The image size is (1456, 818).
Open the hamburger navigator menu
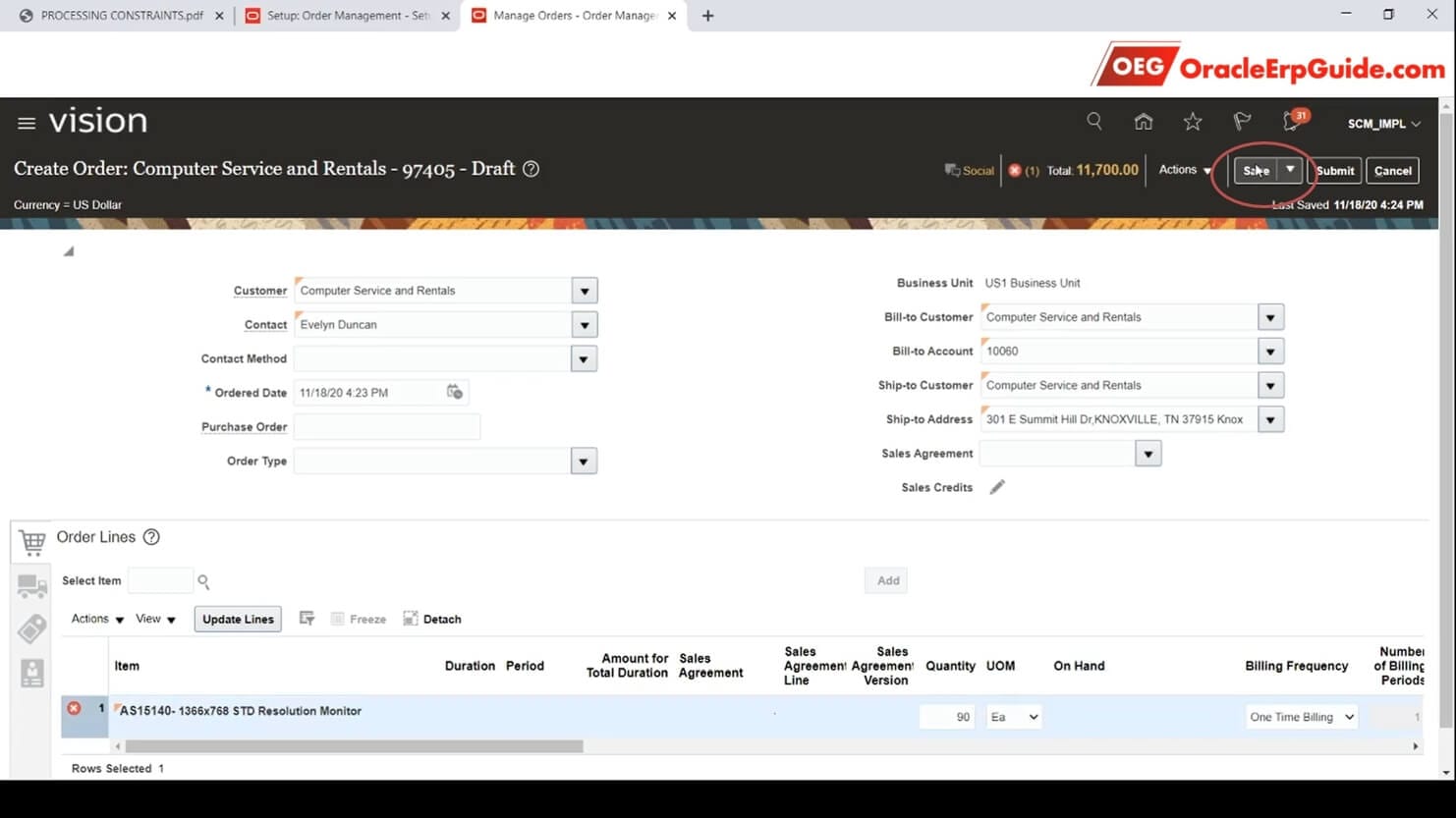[x=27, y=123]
